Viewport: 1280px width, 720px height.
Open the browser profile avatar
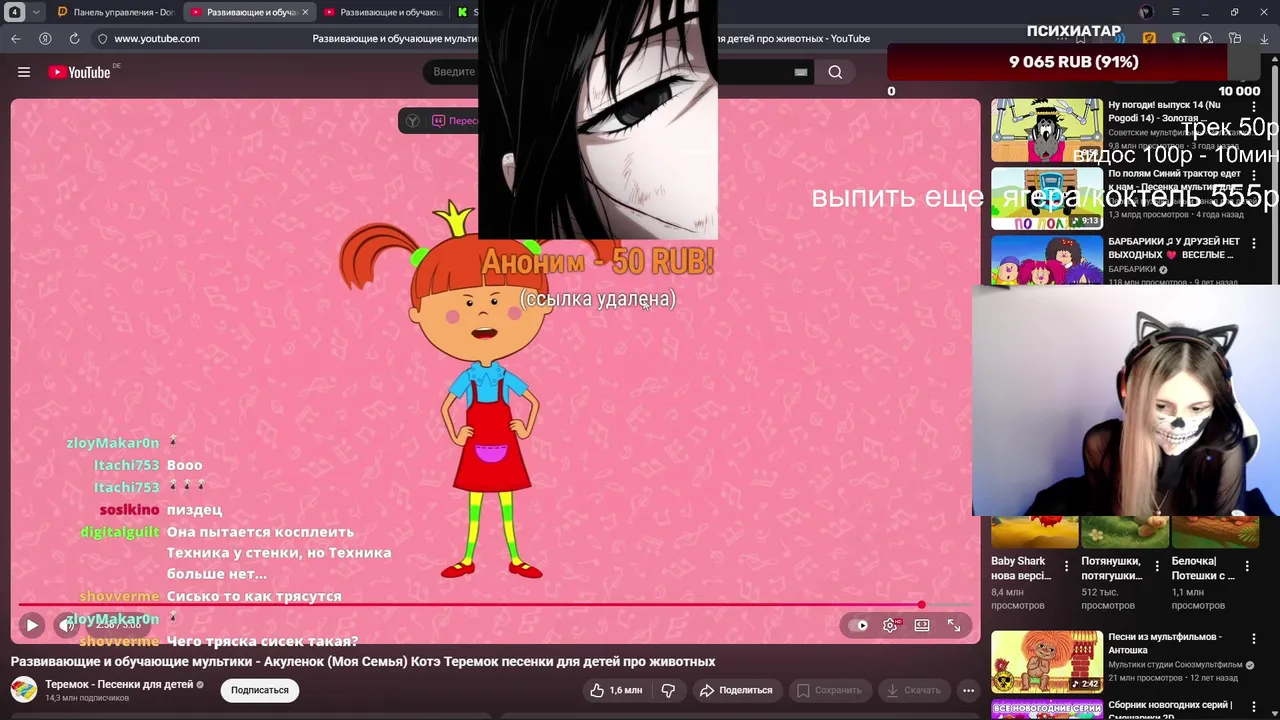tap(1146, 12)
